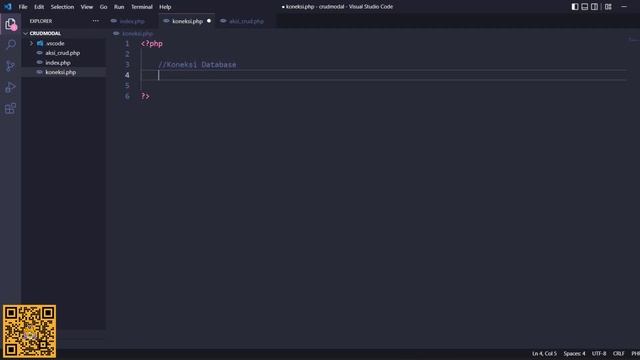Click the VS Code logo icon
The image size is (640, 360).
[8, 7]
